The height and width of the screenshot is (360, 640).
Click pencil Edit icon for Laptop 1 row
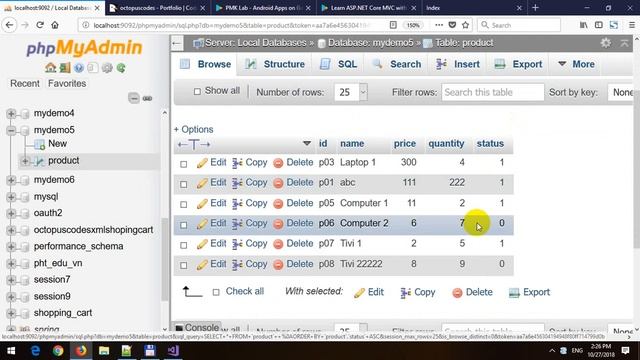[x=202, y=163]
